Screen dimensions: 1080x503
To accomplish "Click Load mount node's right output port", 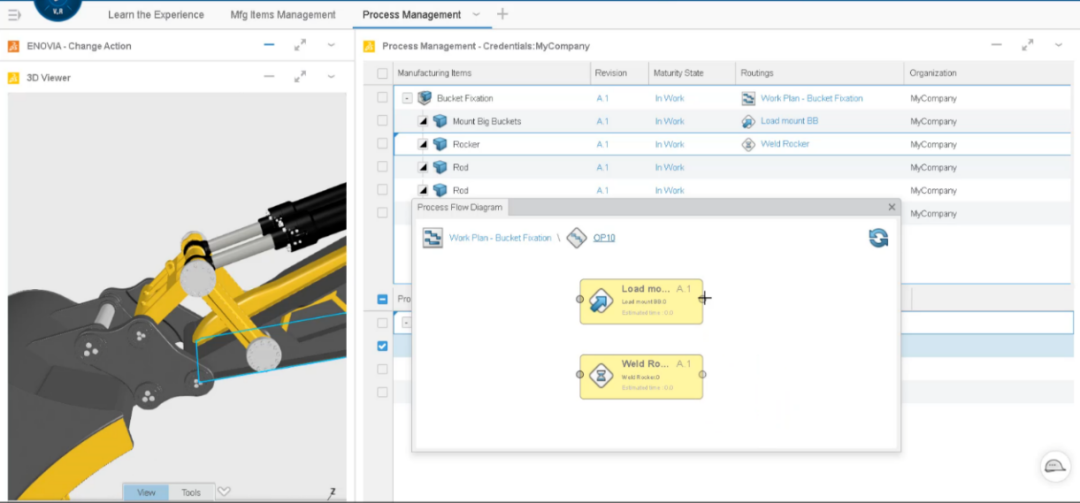I will pyautogui.click(x=703, y=298).
